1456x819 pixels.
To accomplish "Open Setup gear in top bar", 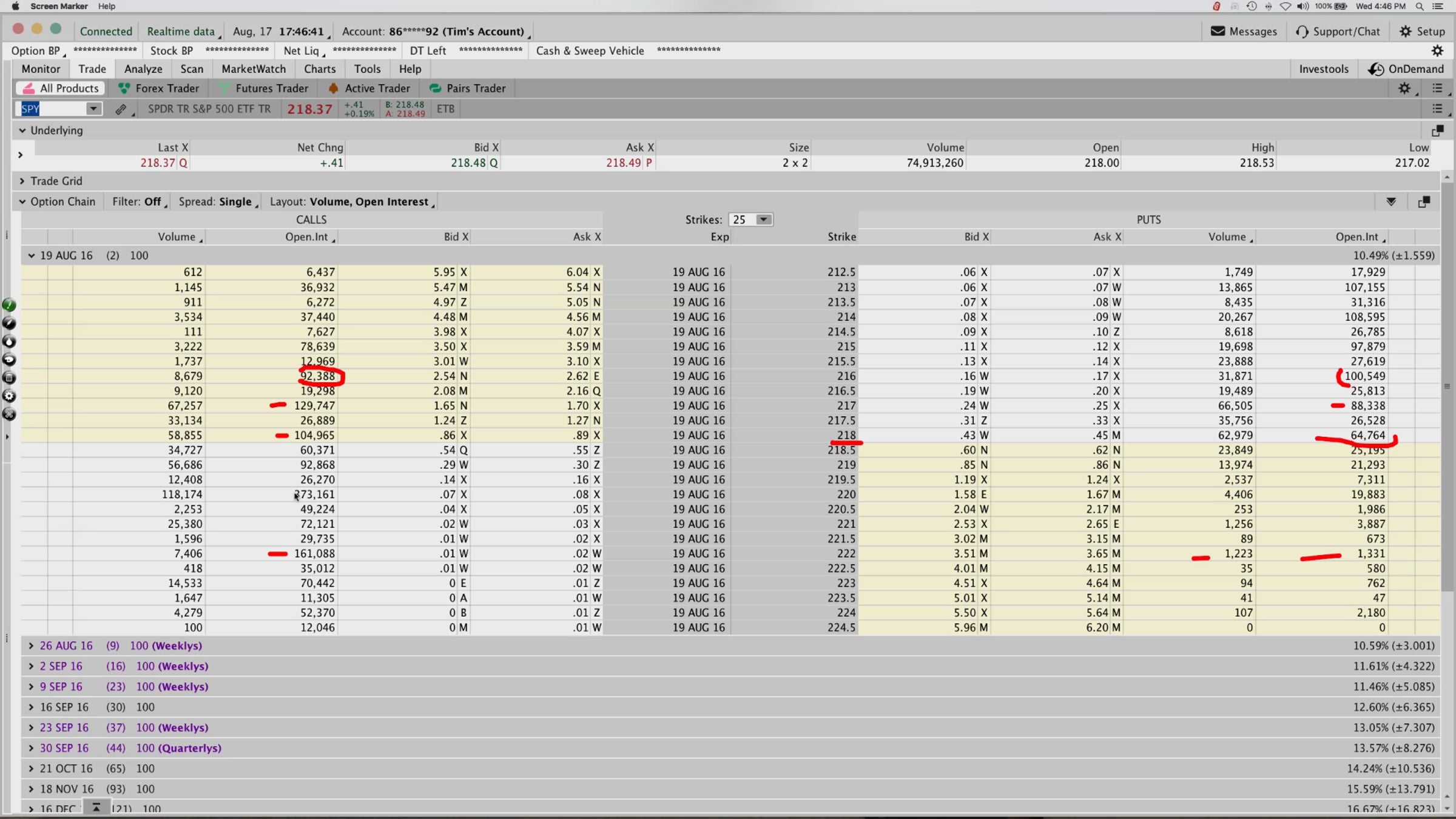I will point(1406,31).
